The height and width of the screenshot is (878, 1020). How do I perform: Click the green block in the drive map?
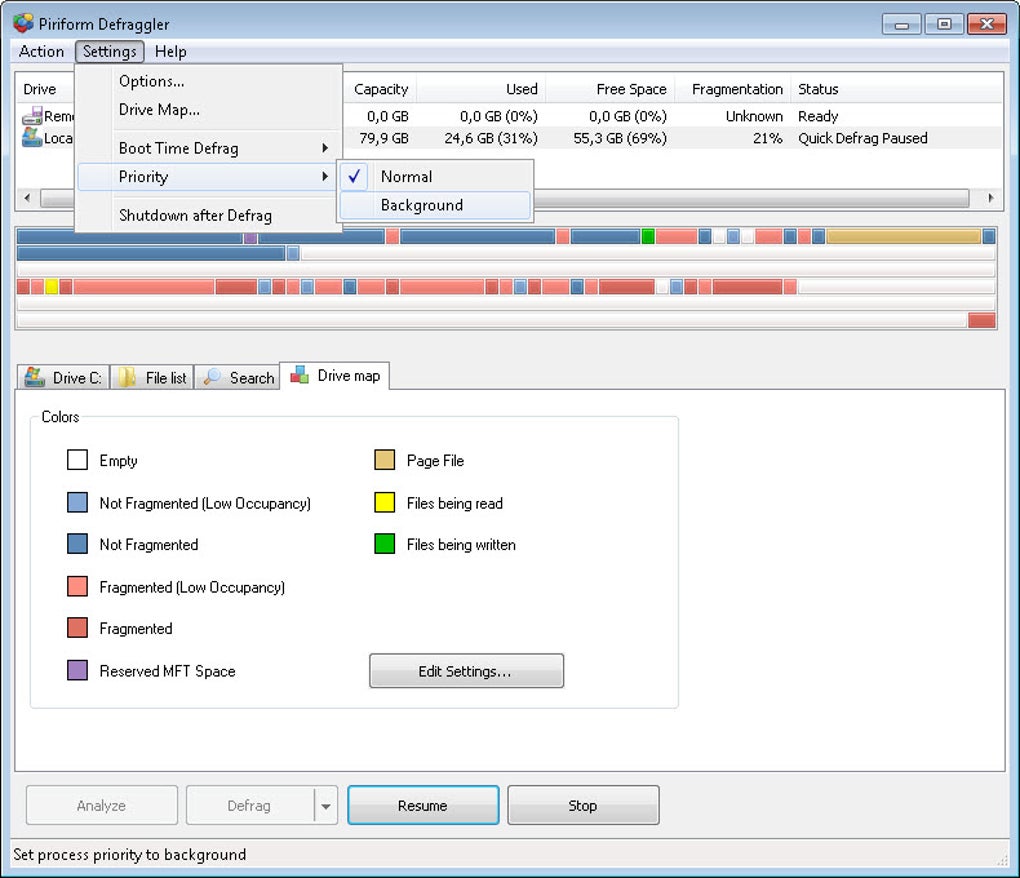click(x=648, y=236)
